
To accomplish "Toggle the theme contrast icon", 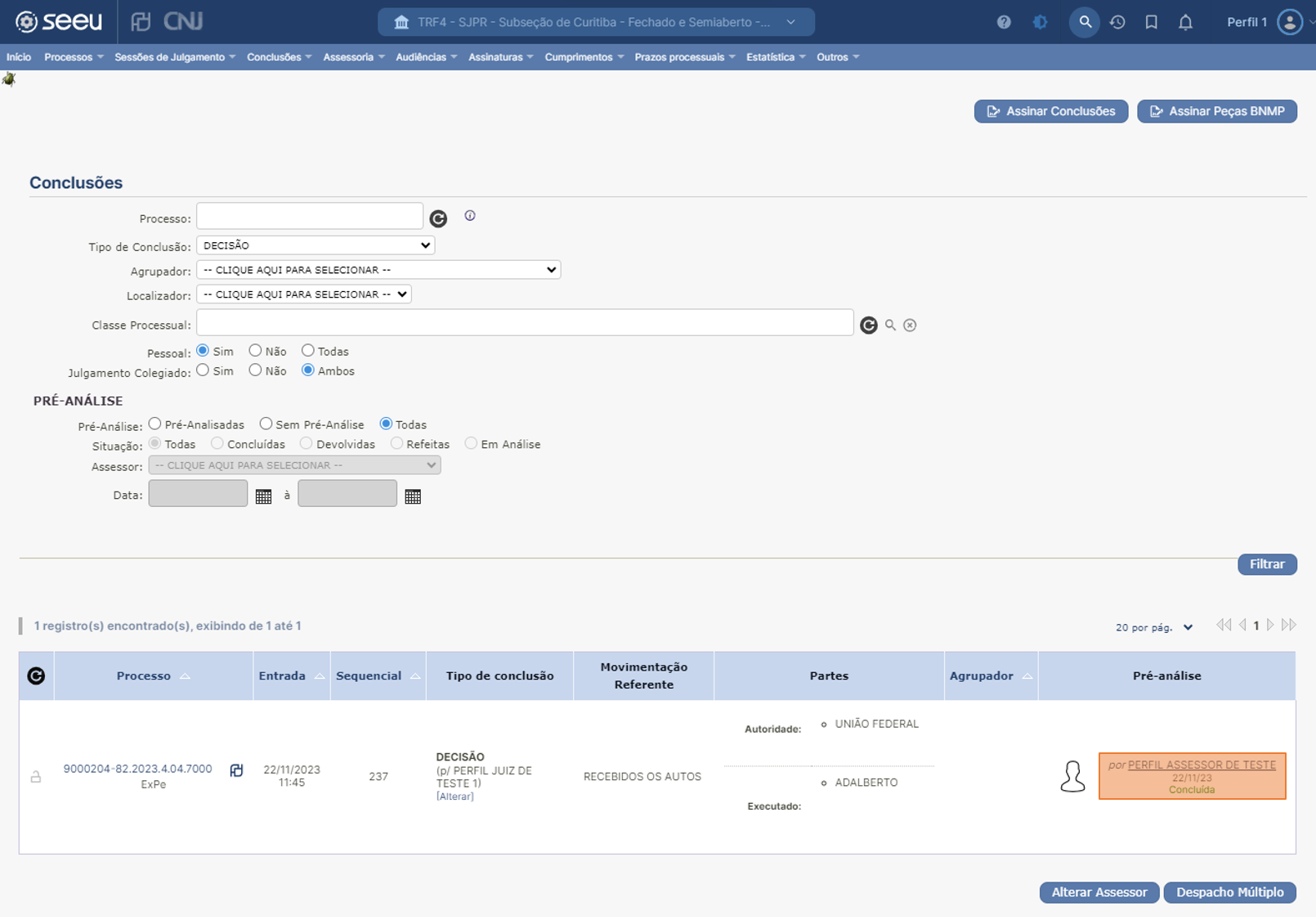I will tap(1040, 22).
